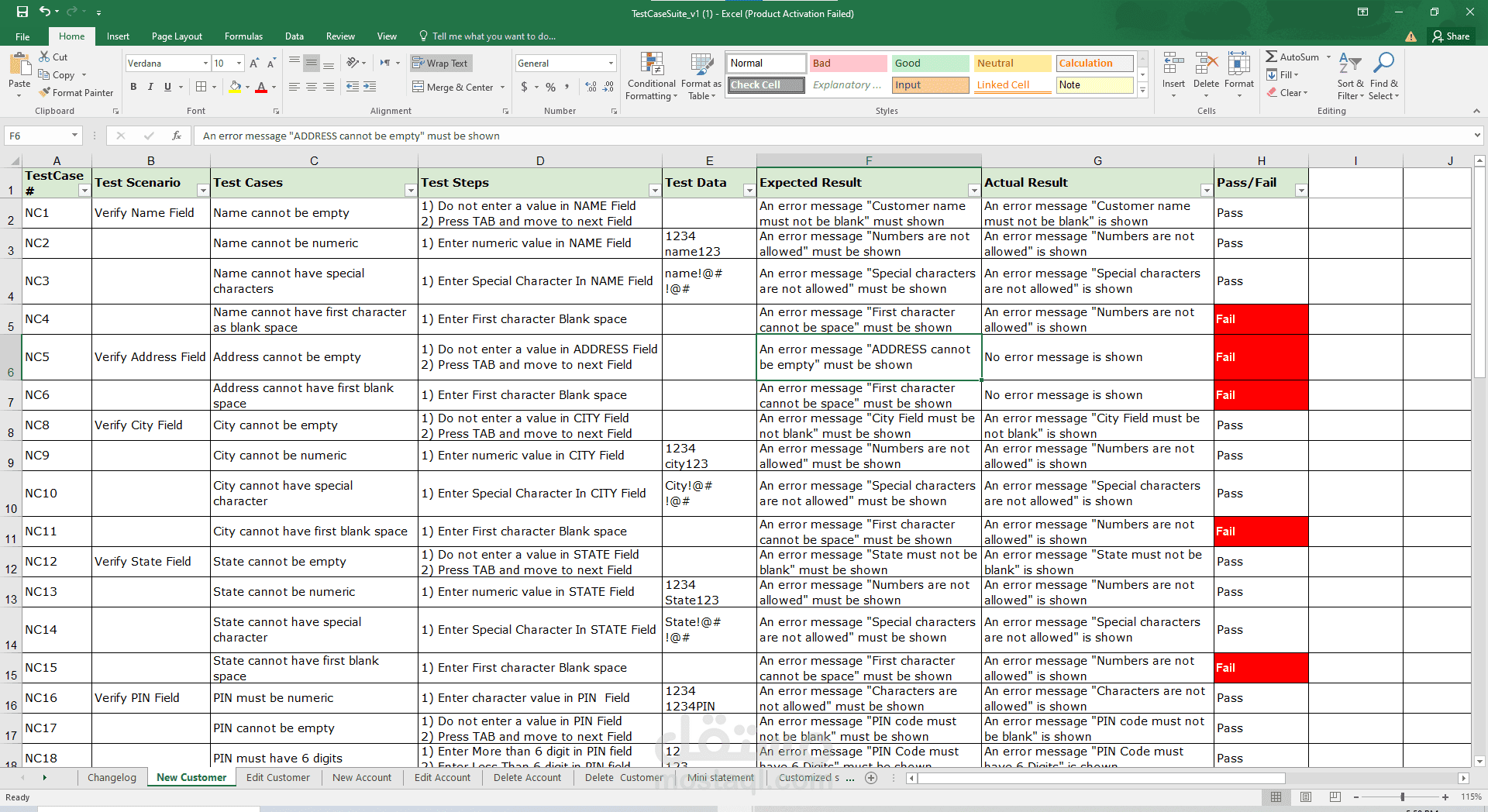Viewport: 1488px width, 812px height.
Task: Click Delete in the Cells group
Action: point(1206,75)
